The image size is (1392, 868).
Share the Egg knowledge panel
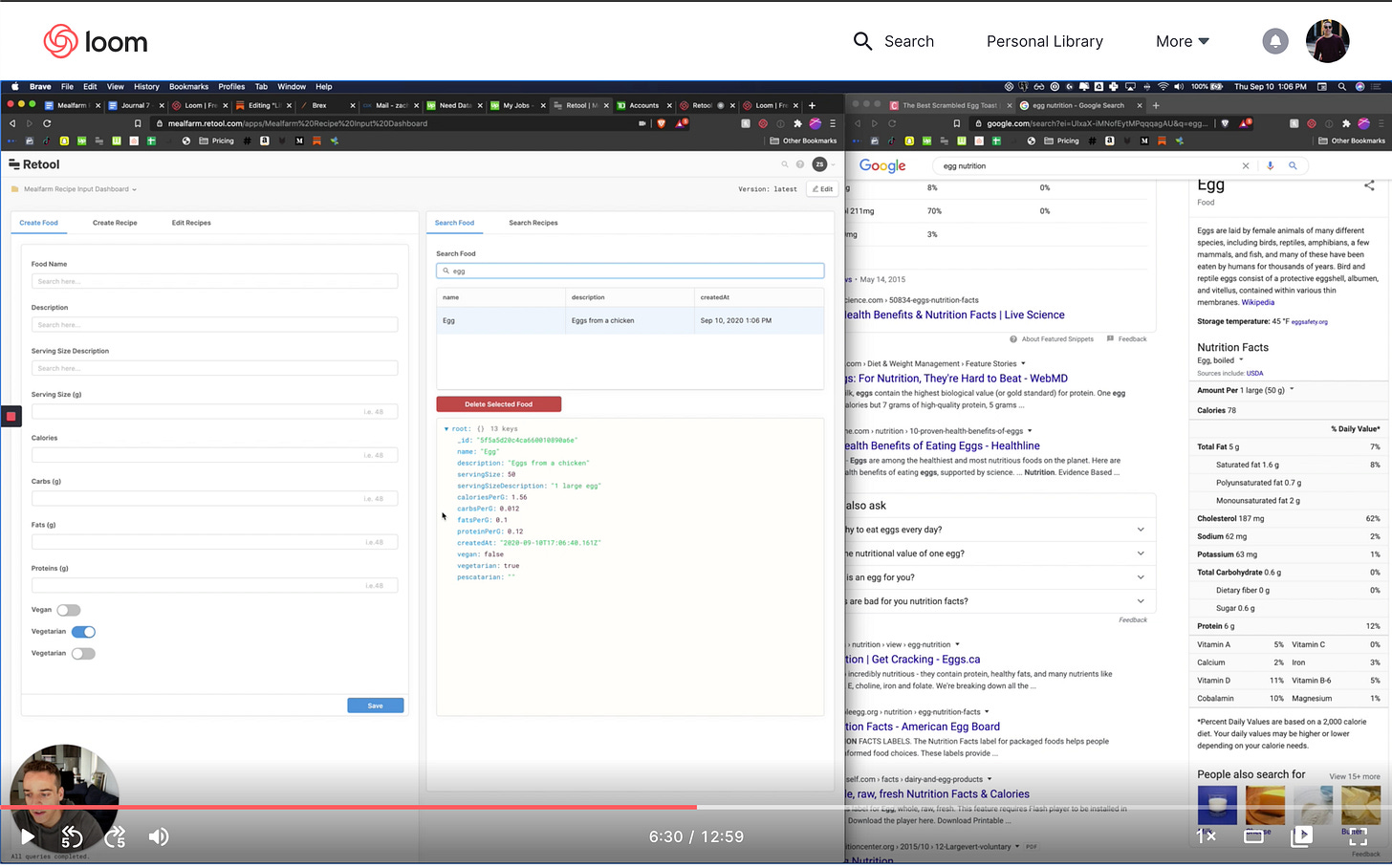pyautogui.click(x=1369, y=185)
